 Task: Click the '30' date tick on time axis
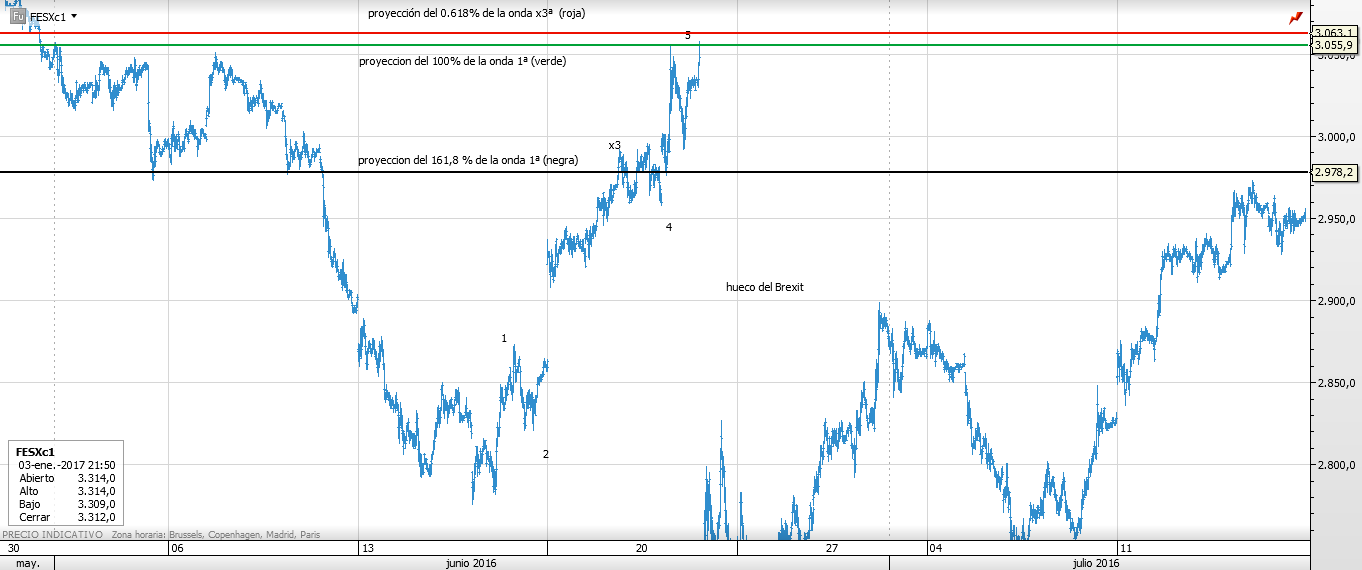click(x=13, y=549)
